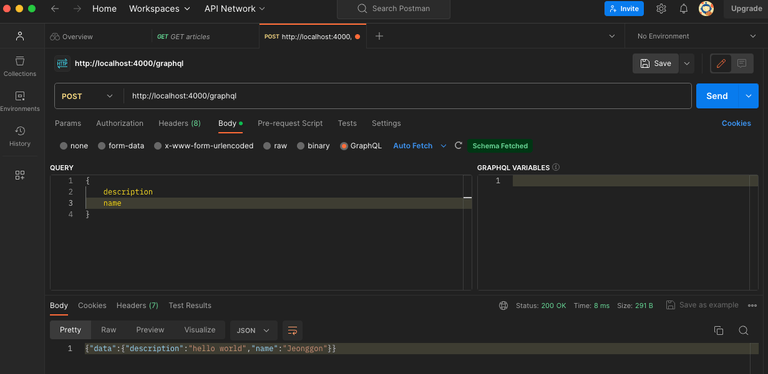This screenshot has width=768, height=374.
Task: Select the none body type
Action: point(74,146)
